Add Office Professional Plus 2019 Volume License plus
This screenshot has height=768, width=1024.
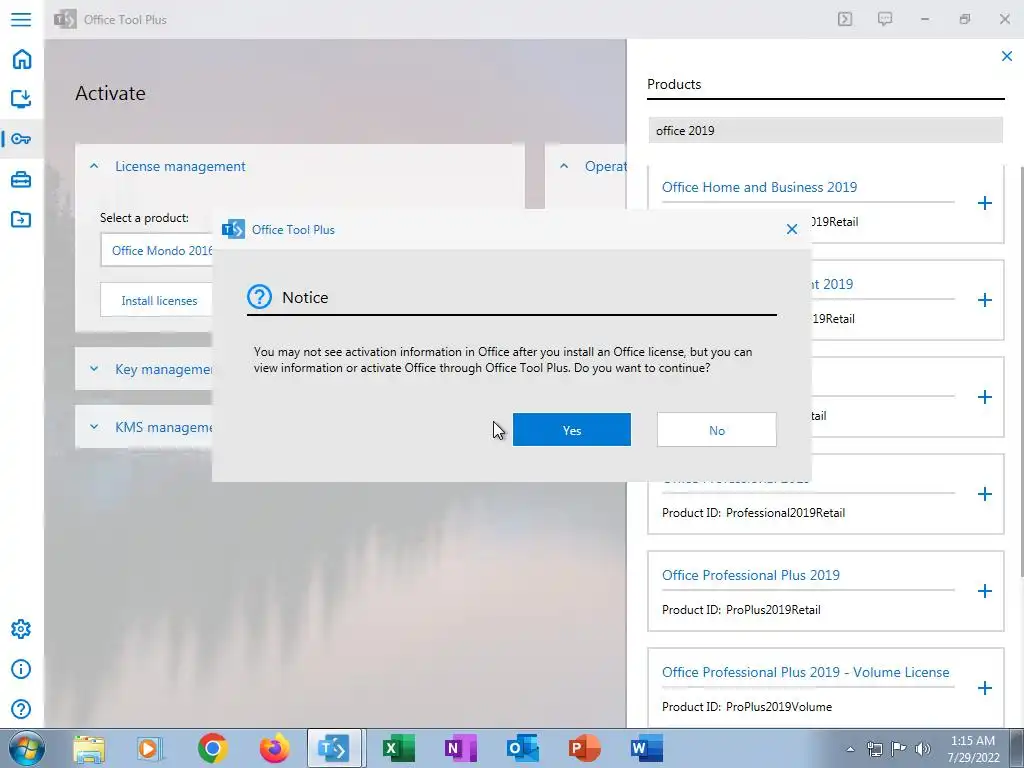[984, 688]
